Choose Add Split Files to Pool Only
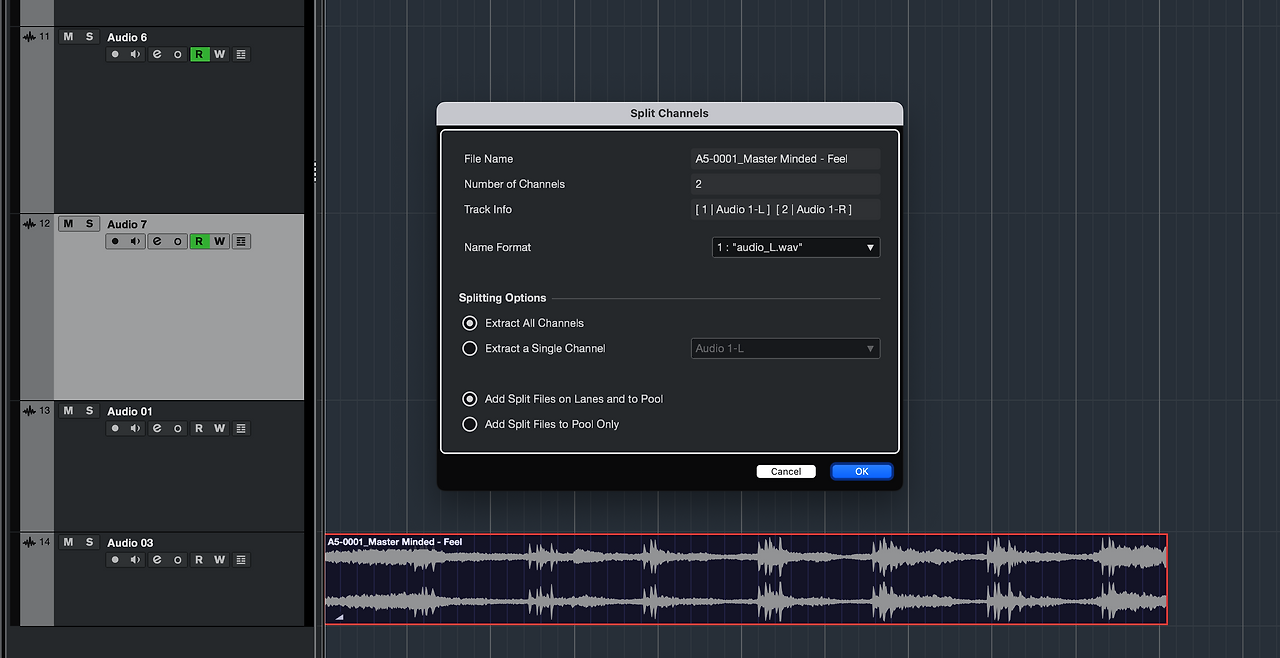 pos(469,424)
